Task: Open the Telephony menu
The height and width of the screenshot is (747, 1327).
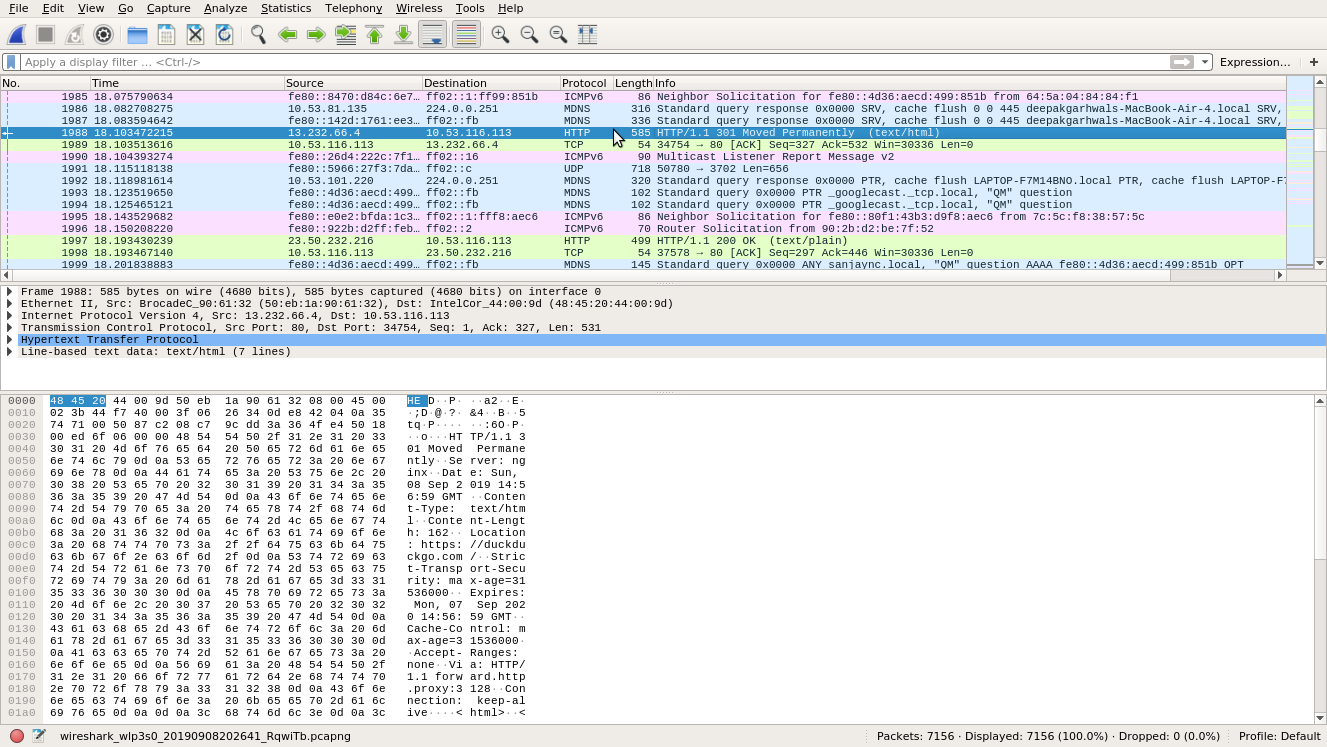Action: [x=353, y=8]
